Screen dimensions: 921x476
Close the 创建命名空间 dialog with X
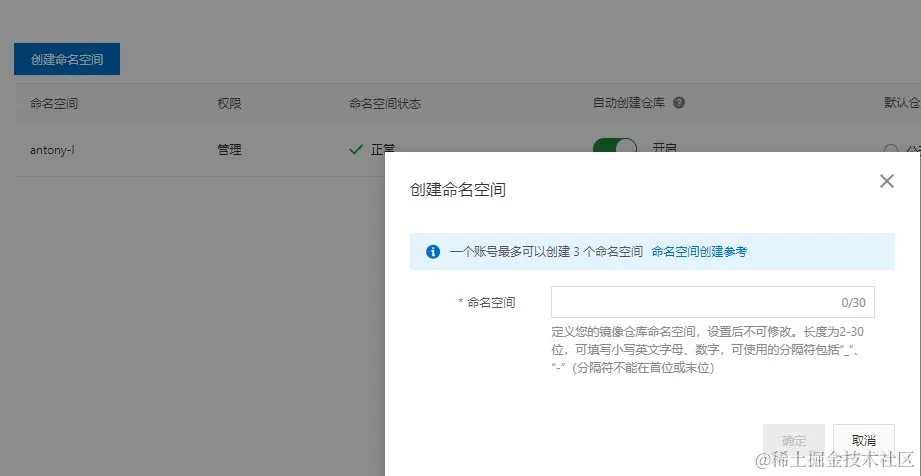click(886, 181)
